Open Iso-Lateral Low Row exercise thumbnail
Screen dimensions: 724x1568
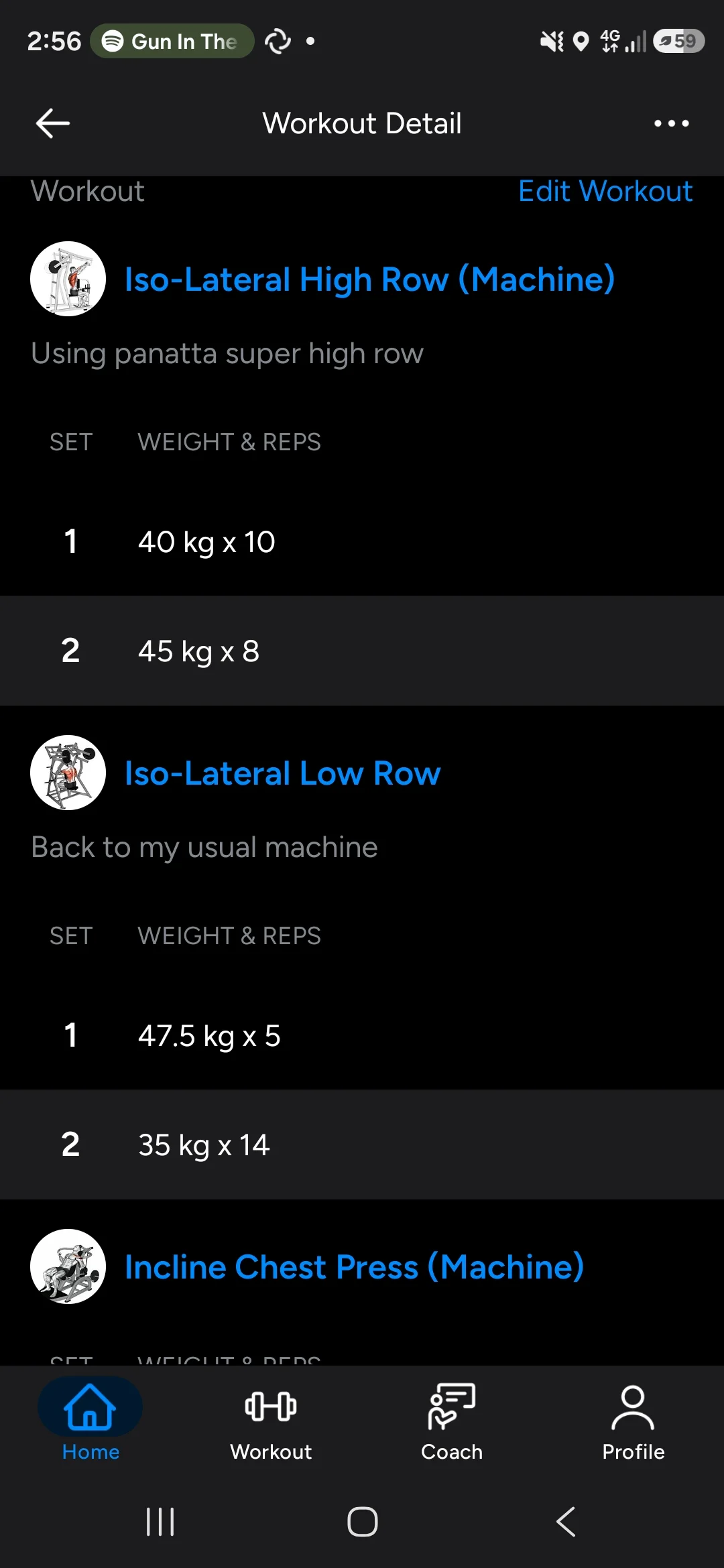(68, 773)
